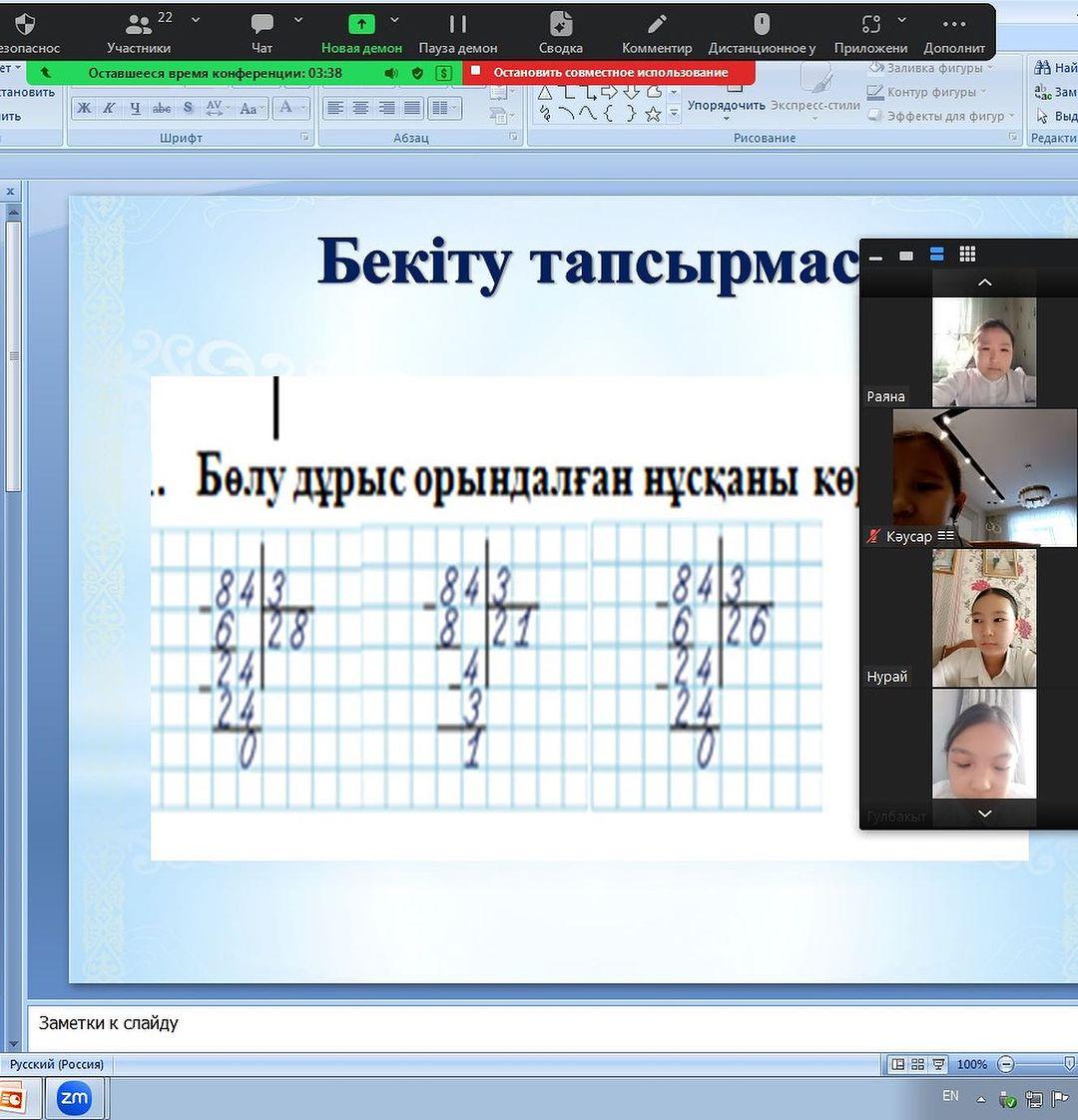Toggle Italic (К) formatting
1078x1120 pixels.
pyautogui.click(x=110, y=108)
